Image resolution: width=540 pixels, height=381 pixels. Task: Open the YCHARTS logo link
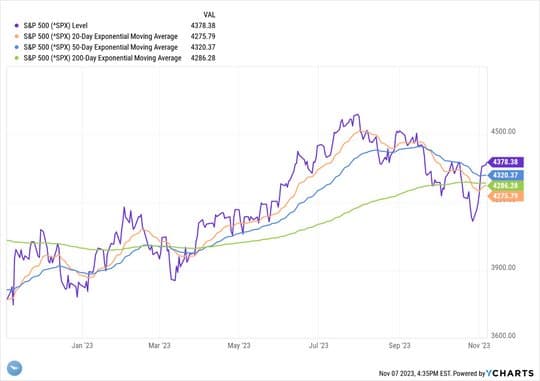(510, 373)
